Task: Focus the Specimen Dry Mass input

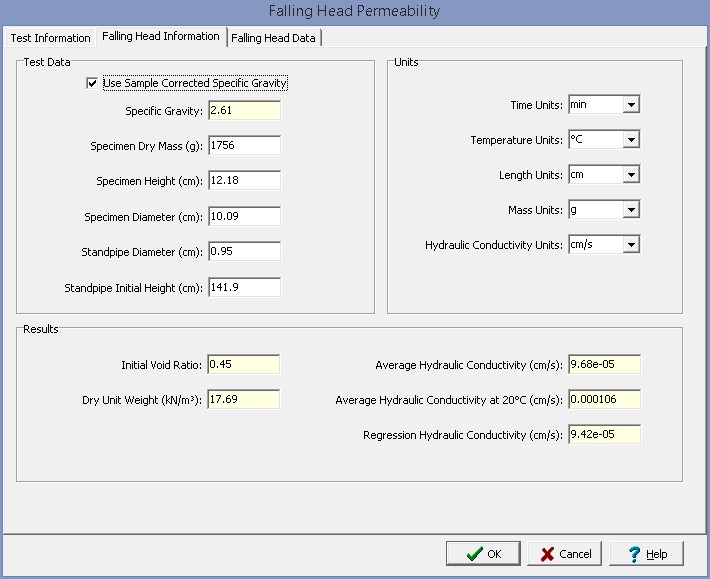Action: coord(244,146)
